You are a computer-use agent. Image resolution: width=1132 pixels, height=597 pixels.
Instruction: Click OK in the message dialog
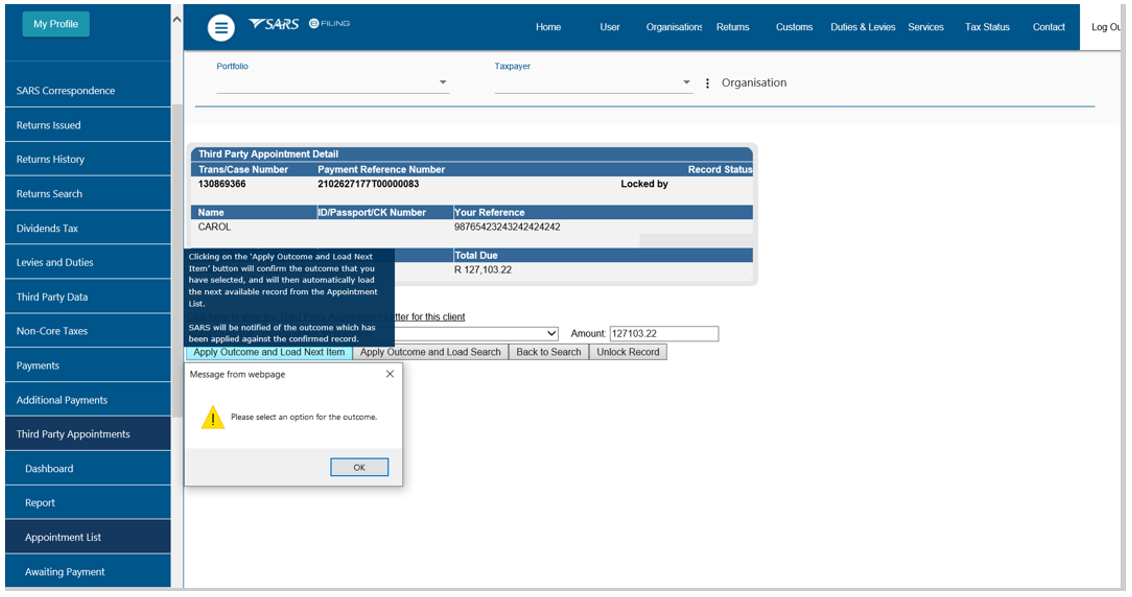359,468
